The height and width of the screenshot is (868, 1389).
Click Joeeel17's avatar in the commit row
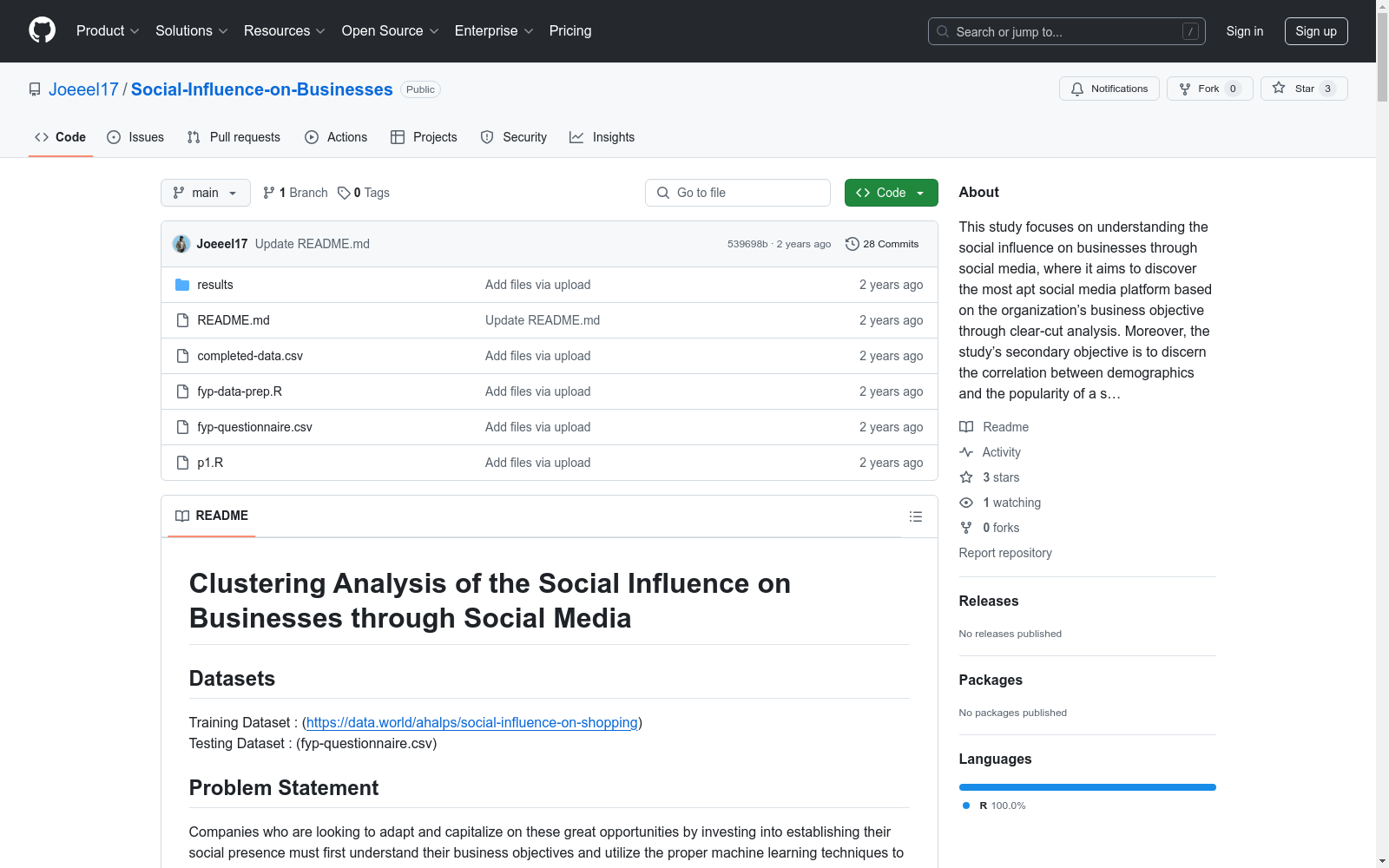click(181, 244)
